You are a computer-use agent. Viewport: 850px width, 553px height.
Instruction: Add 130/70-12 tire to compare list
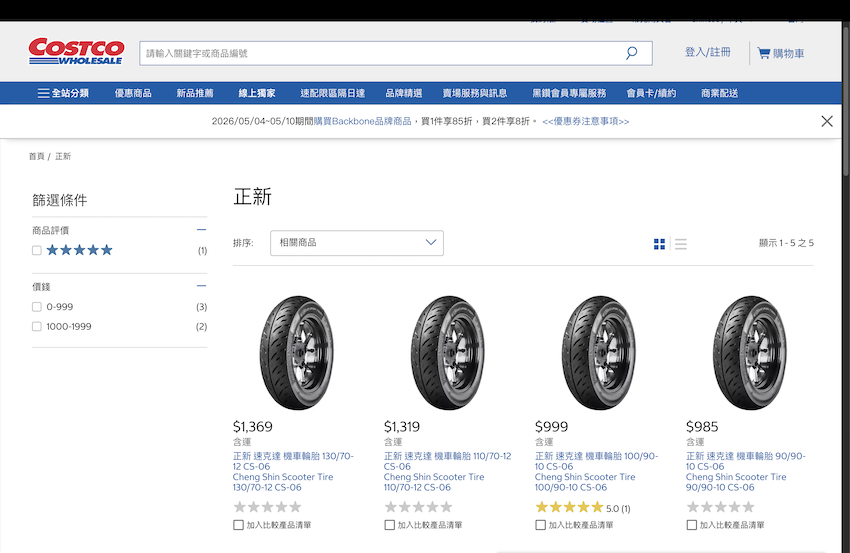[x=239, y=525]
